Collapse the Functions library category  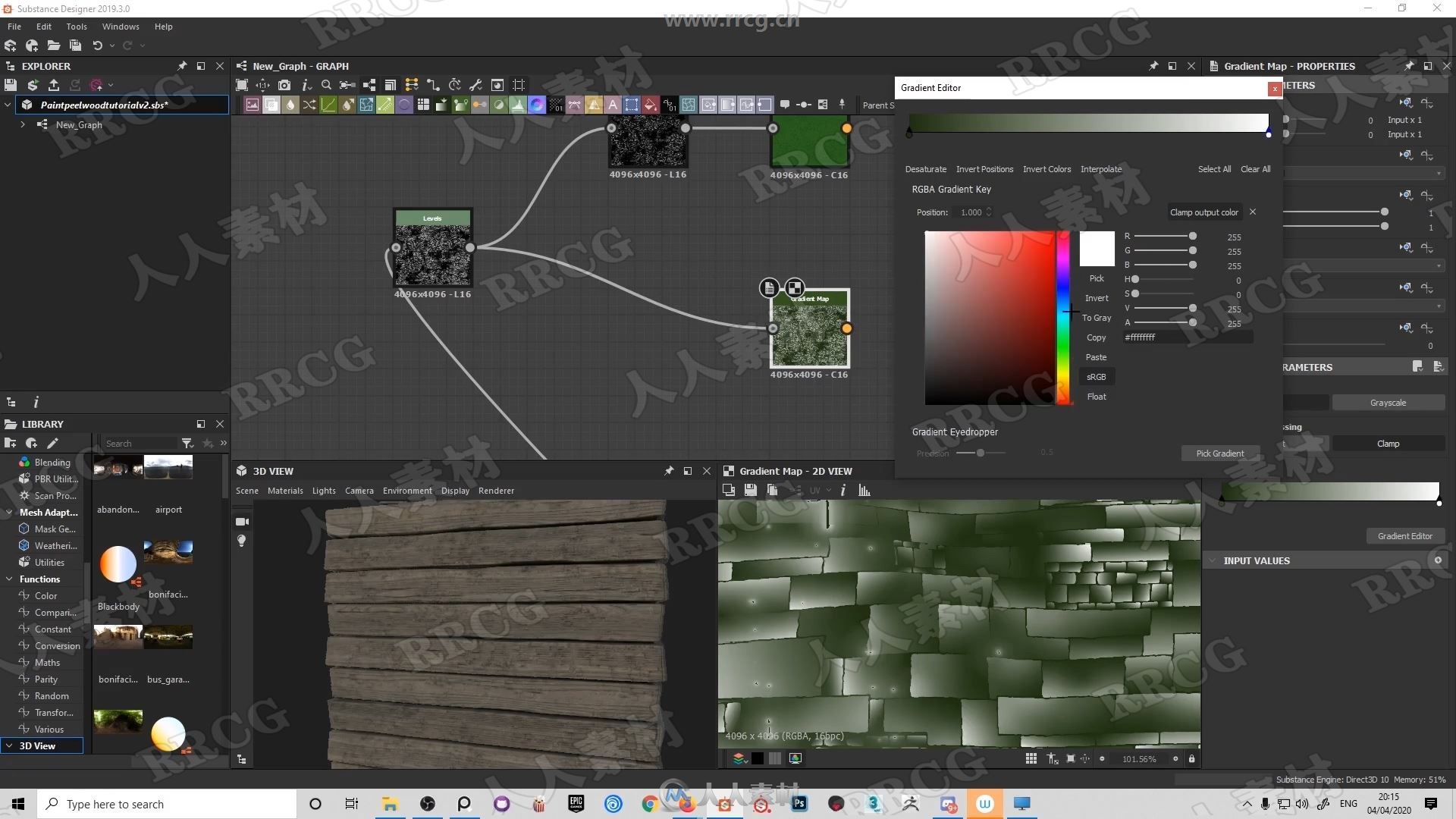click(9, 579)
